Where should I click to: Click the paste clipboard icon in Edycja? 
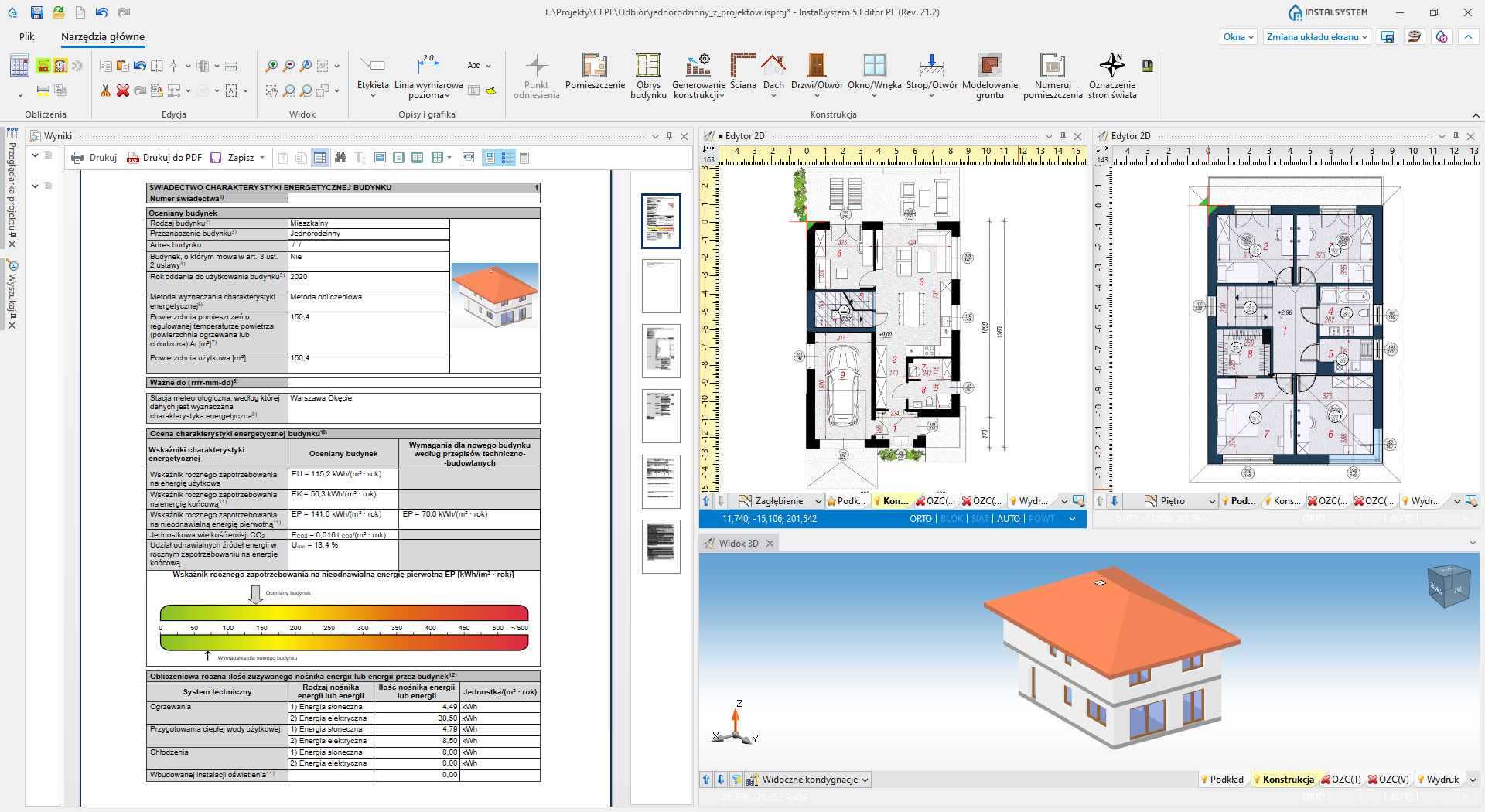tap(122, 66)
